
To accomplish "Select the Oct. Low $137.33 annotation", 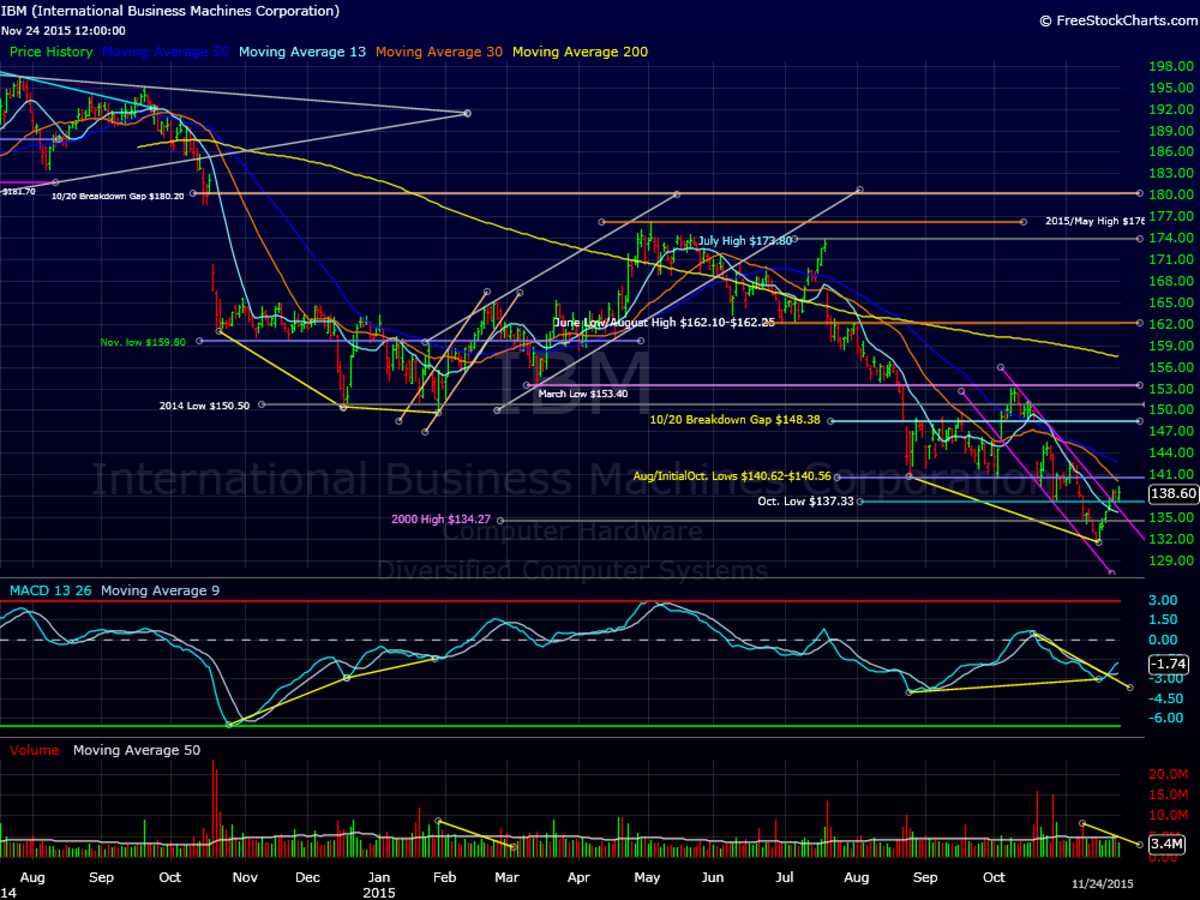I will coord(806,501).
